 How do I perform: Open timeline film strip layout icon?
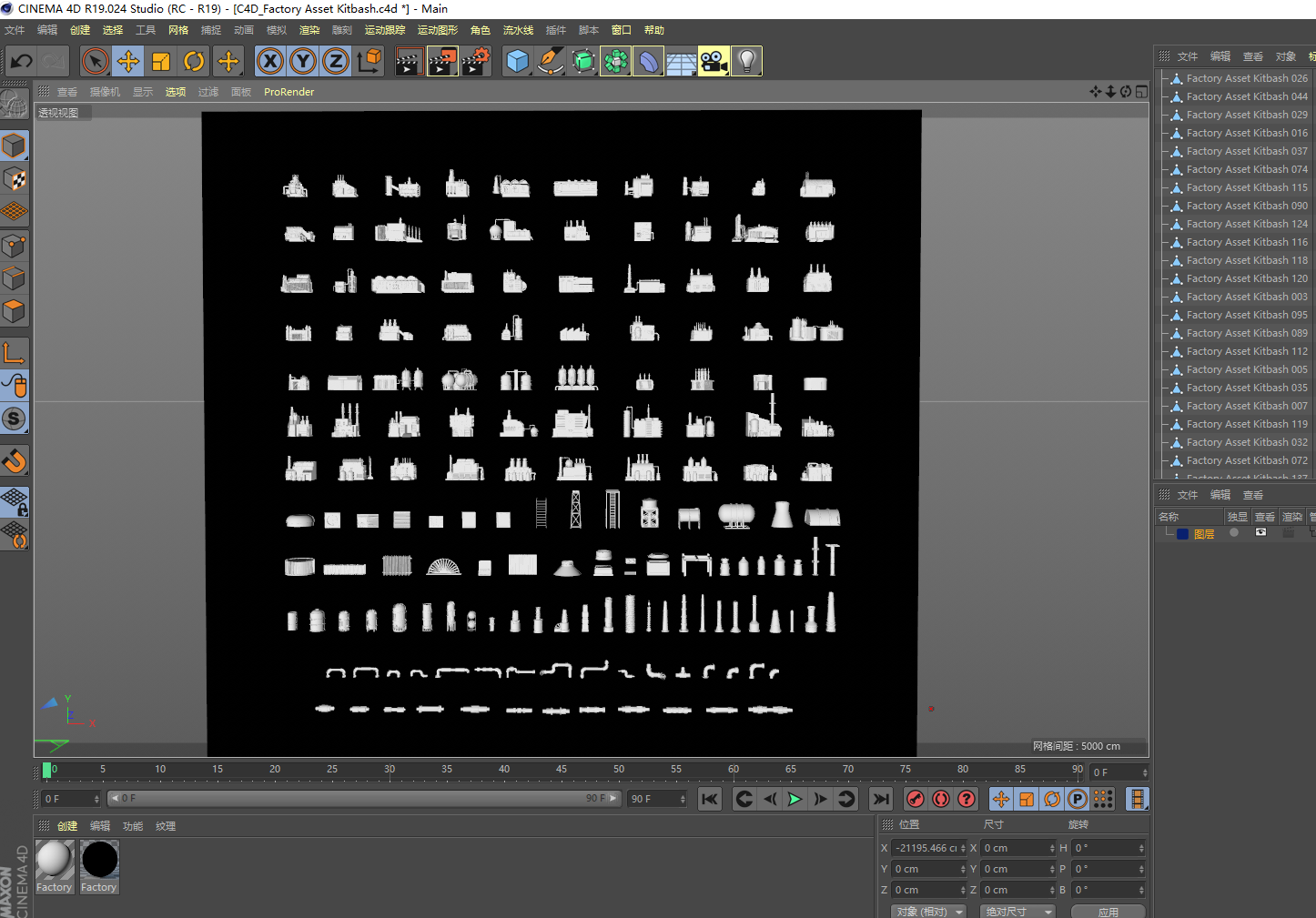click(x=1138, y=799)
